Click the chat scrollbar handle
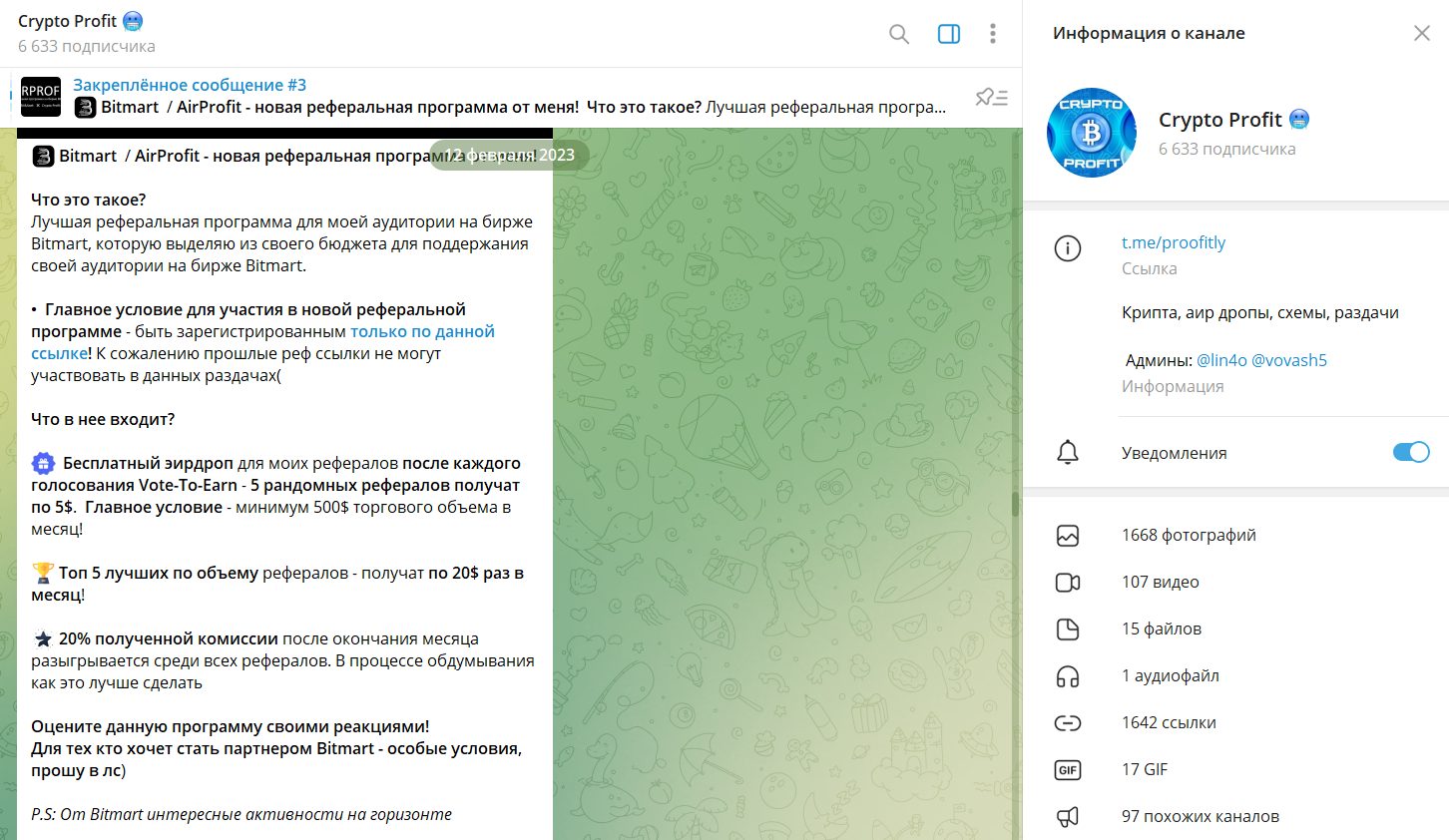1449x840 pixels. pyautogui.click(x=1016, y=504)
